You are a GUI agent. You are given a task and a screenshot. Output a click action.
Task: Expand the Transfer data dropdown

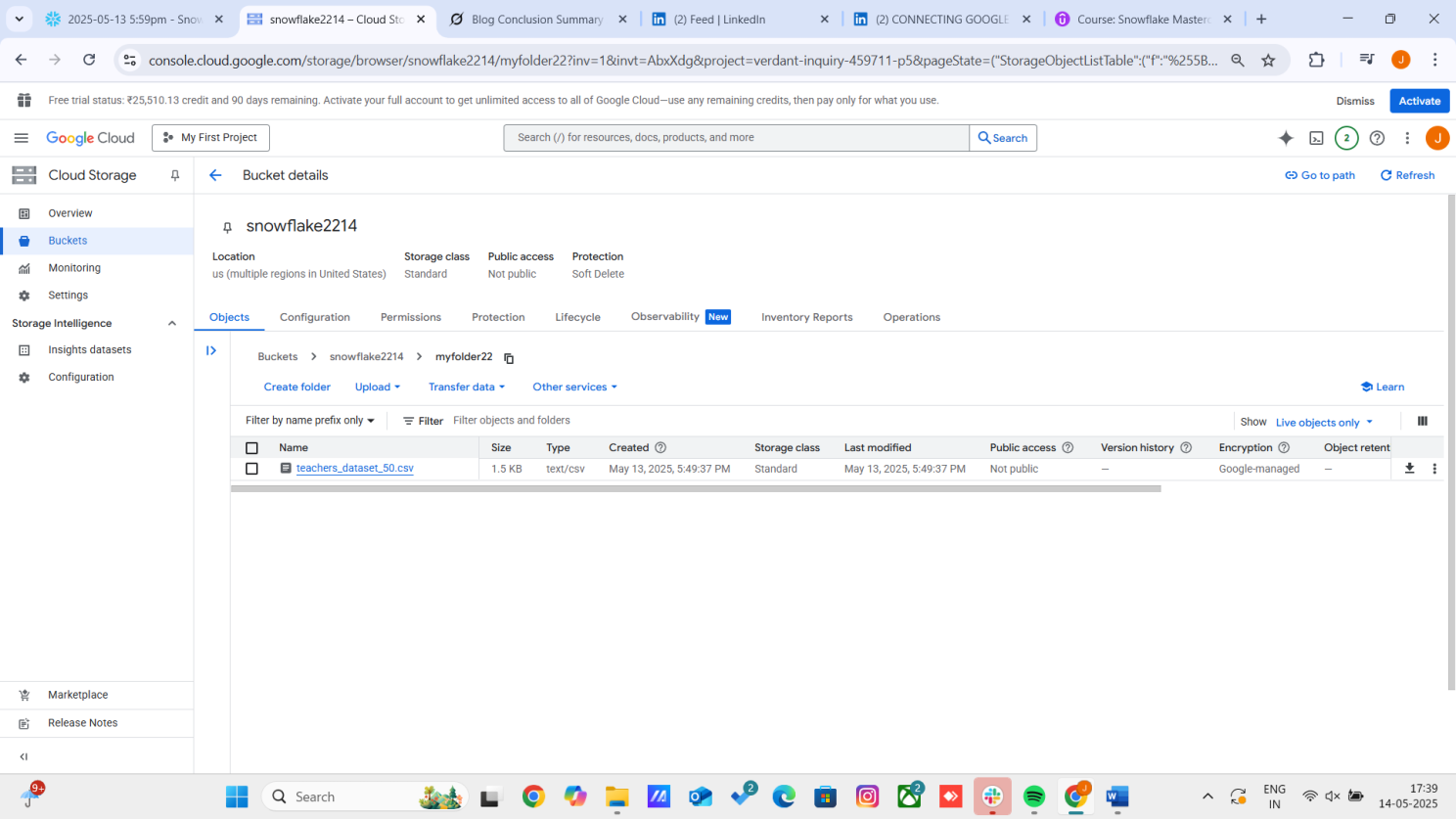tap(467, 387)
